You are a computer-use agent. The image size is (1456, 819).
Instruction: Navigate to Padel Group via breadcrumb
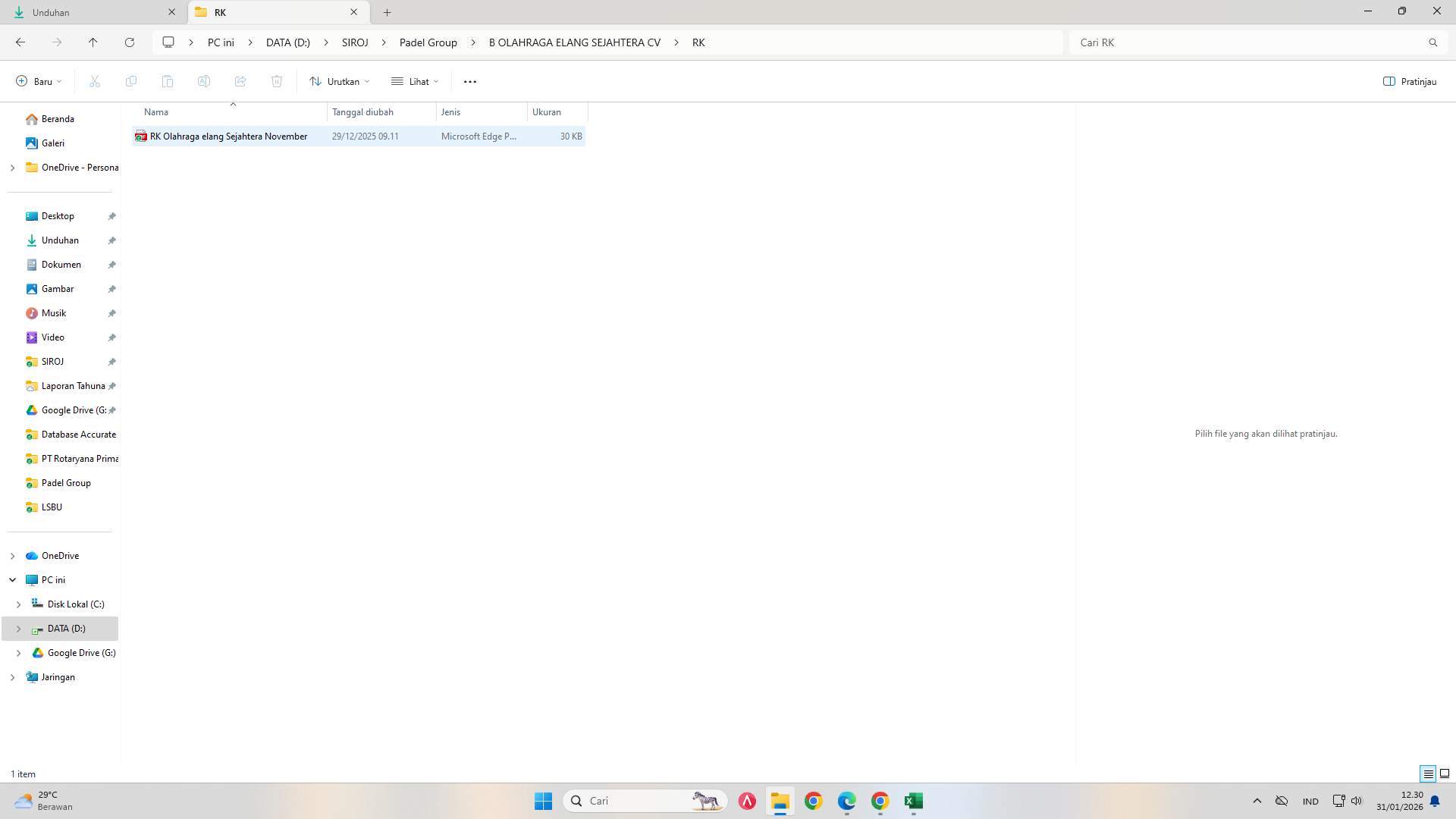[427, 42]
